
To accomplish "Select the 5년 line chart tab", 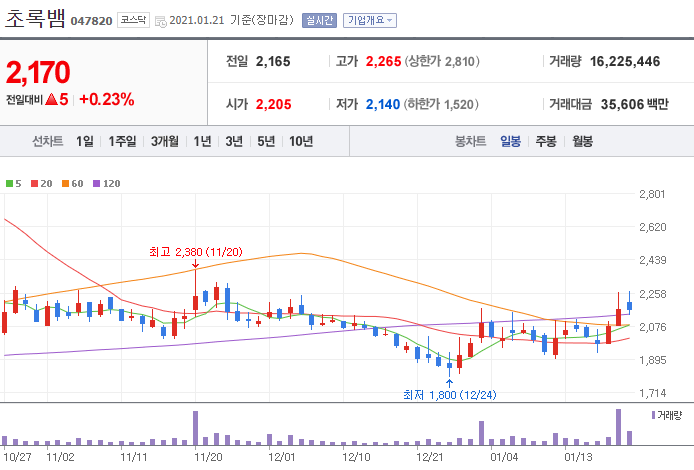I will click(x=266, y=141).
